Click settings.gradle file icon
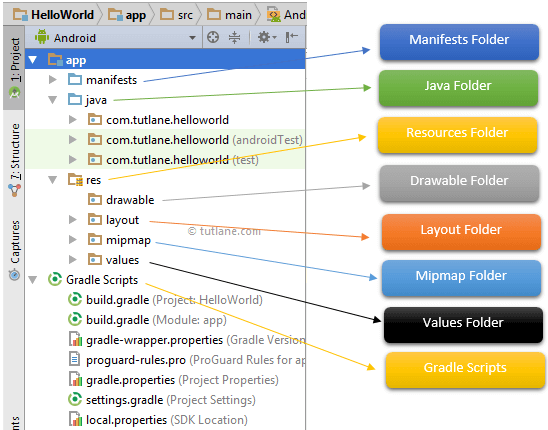 click(75, 399)
